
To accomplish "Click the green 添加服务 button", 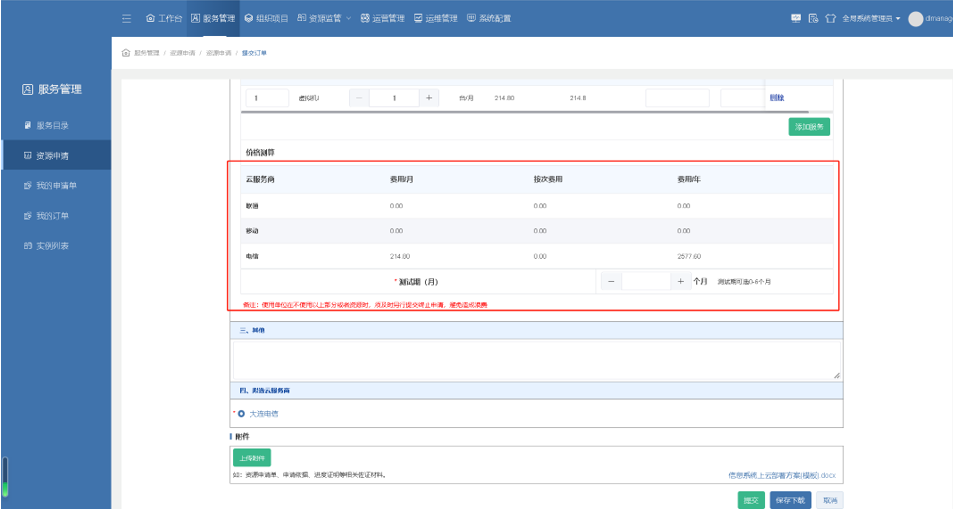I will pos(809,126).
